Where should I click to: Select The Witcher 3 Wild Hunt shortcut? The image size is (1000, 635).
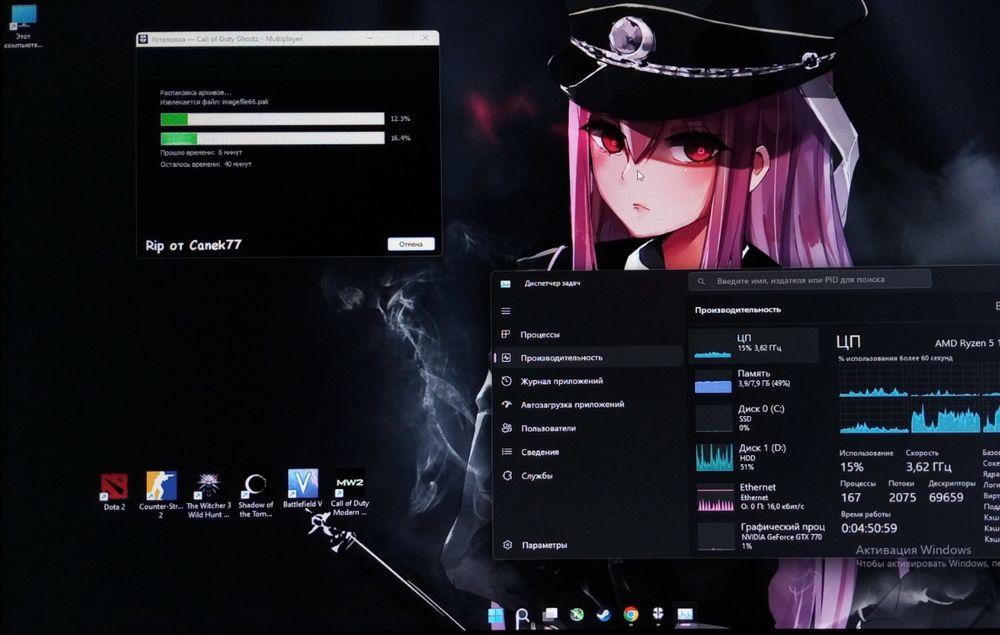208,495
